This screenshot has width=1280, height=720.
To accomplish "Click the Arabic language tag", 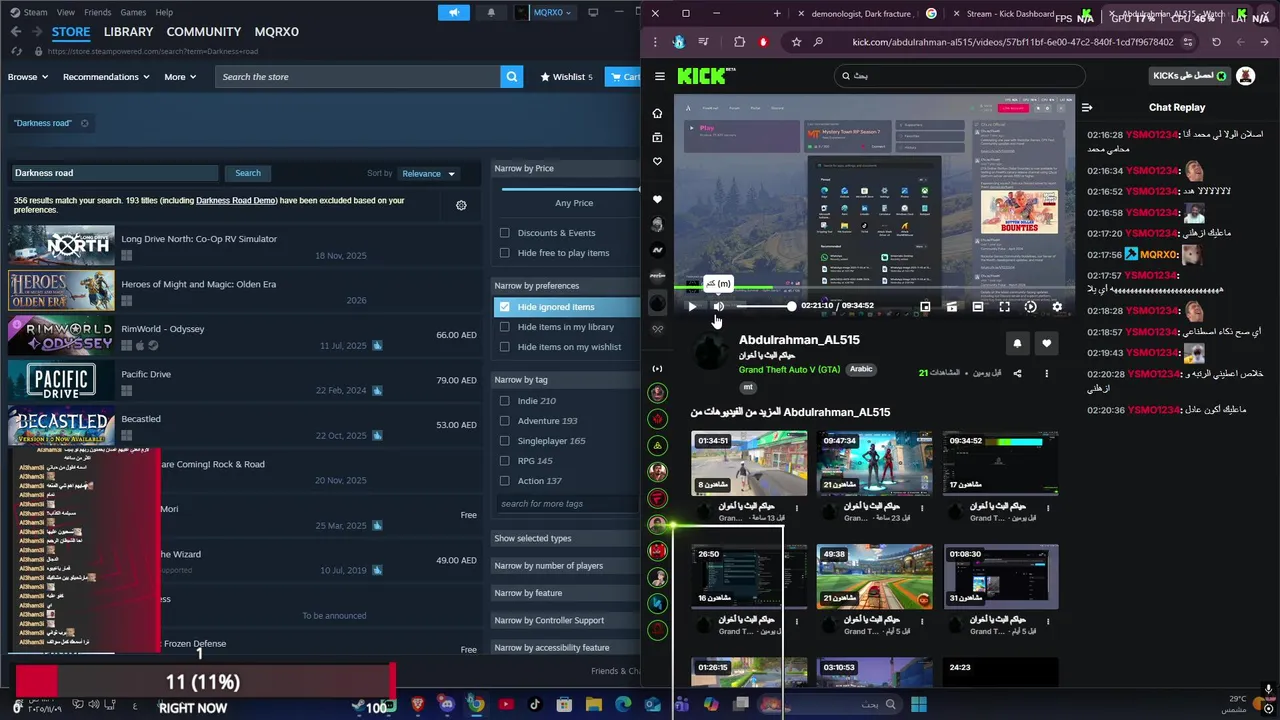I will [x=861, y=369].
